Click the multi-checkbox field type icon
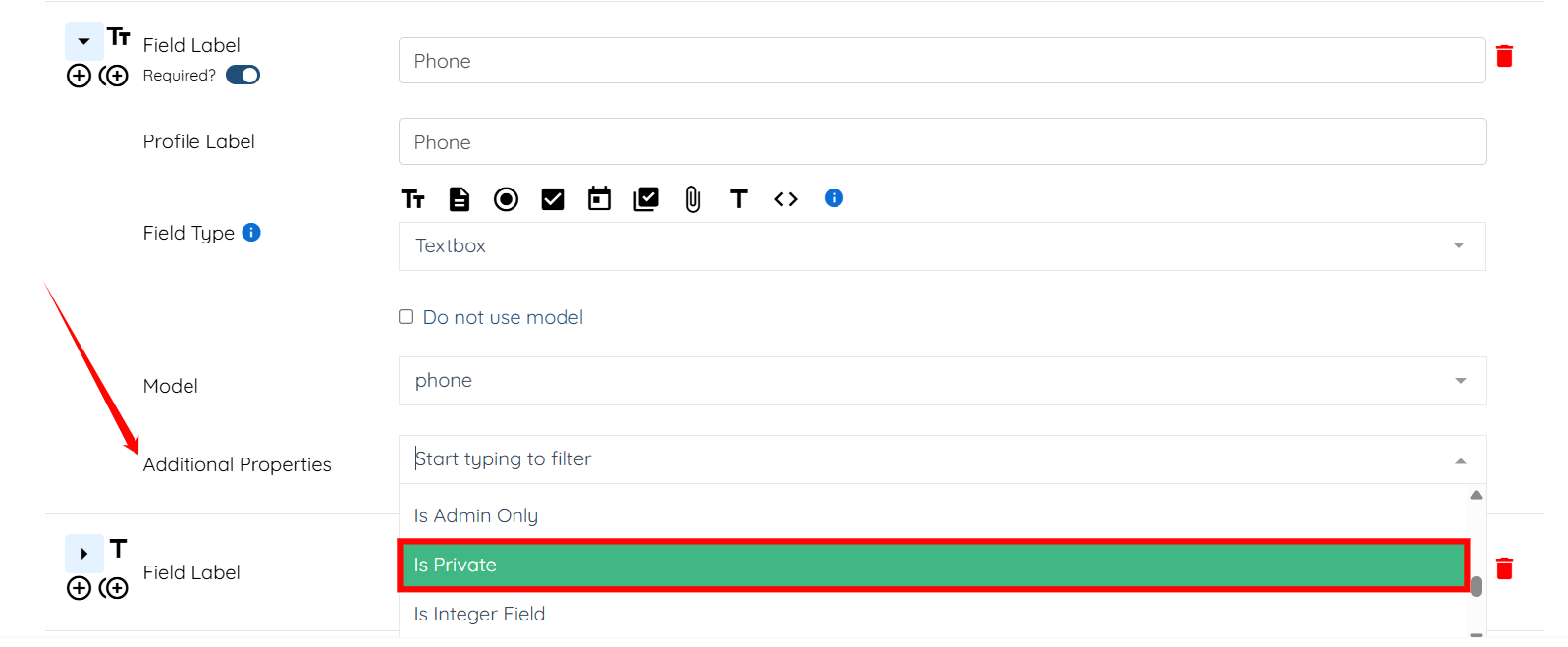1568x647 pixels. (646, 199)
